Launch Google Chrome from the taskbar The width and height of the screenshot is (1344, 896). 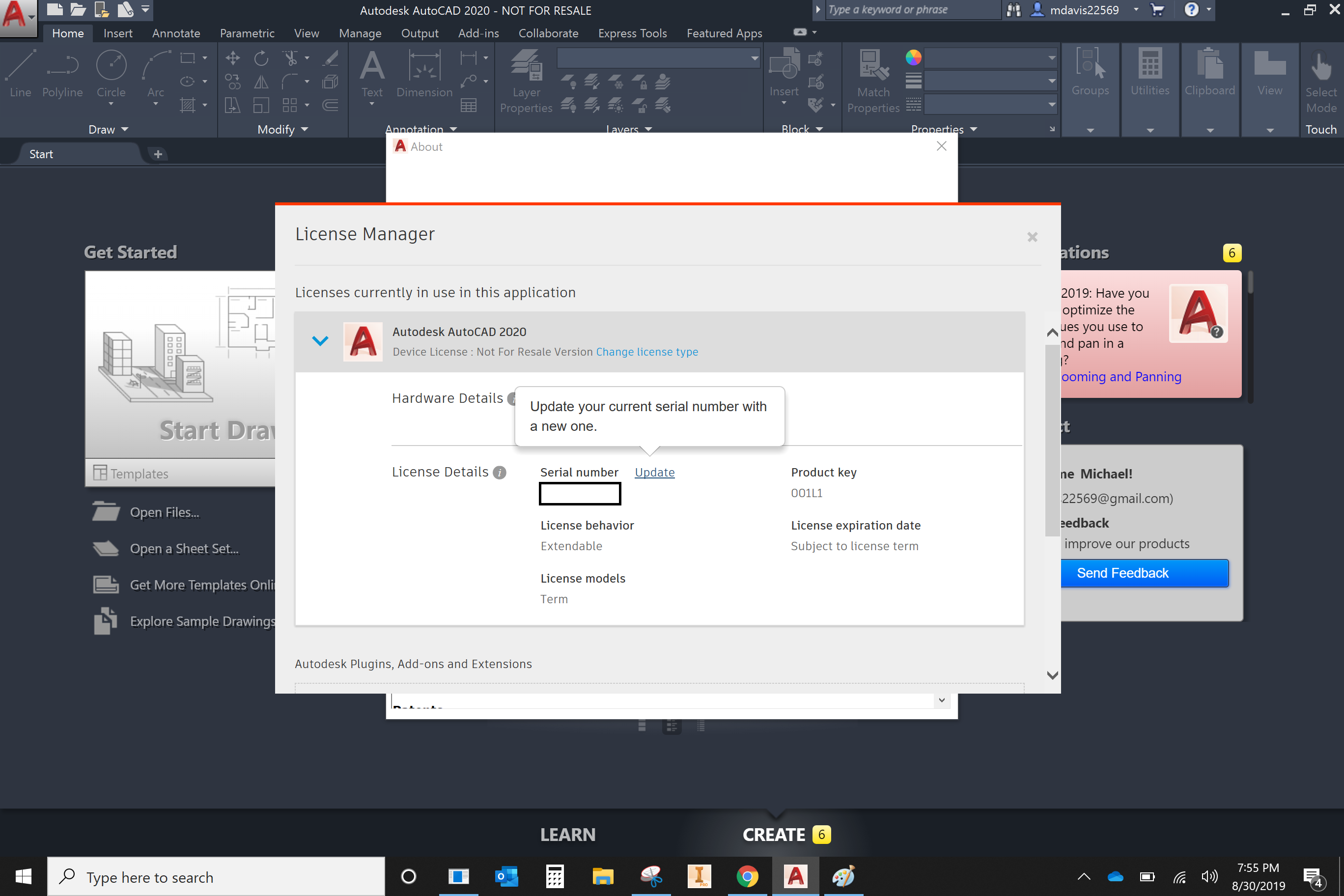coord(748,876)
